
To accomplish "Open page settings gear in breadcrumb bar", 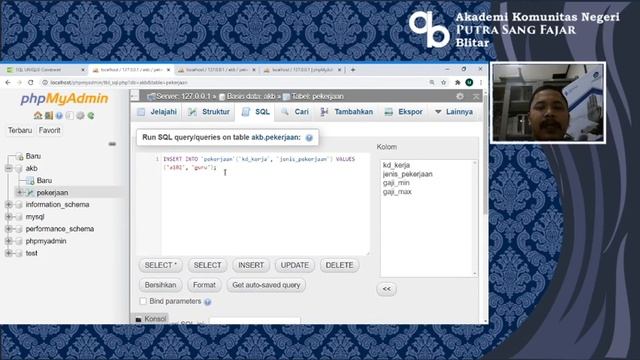I will (460, 96).
